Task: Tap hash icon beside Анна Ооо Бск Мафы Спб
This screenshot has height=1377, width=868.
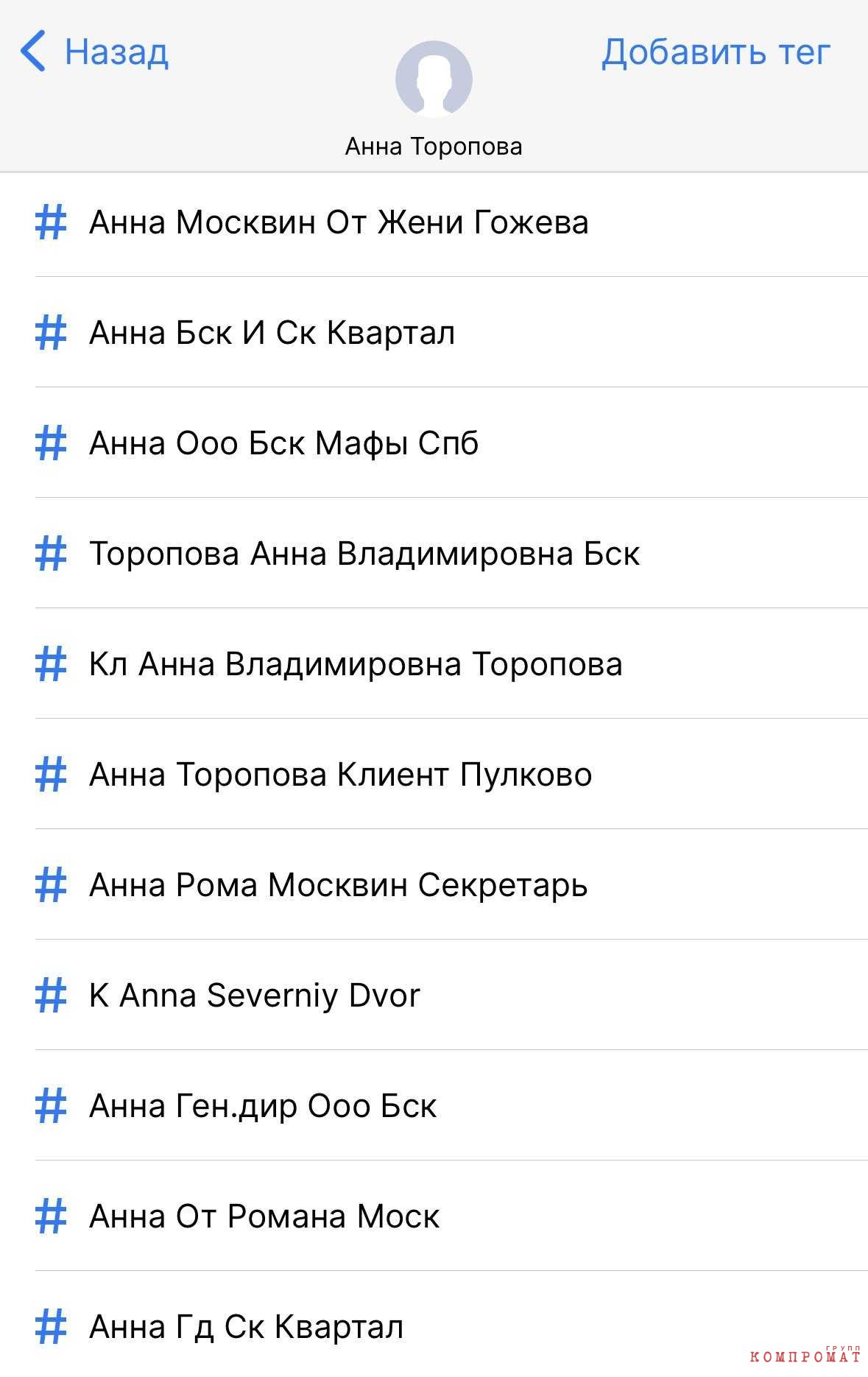Action: coord(51,443)
